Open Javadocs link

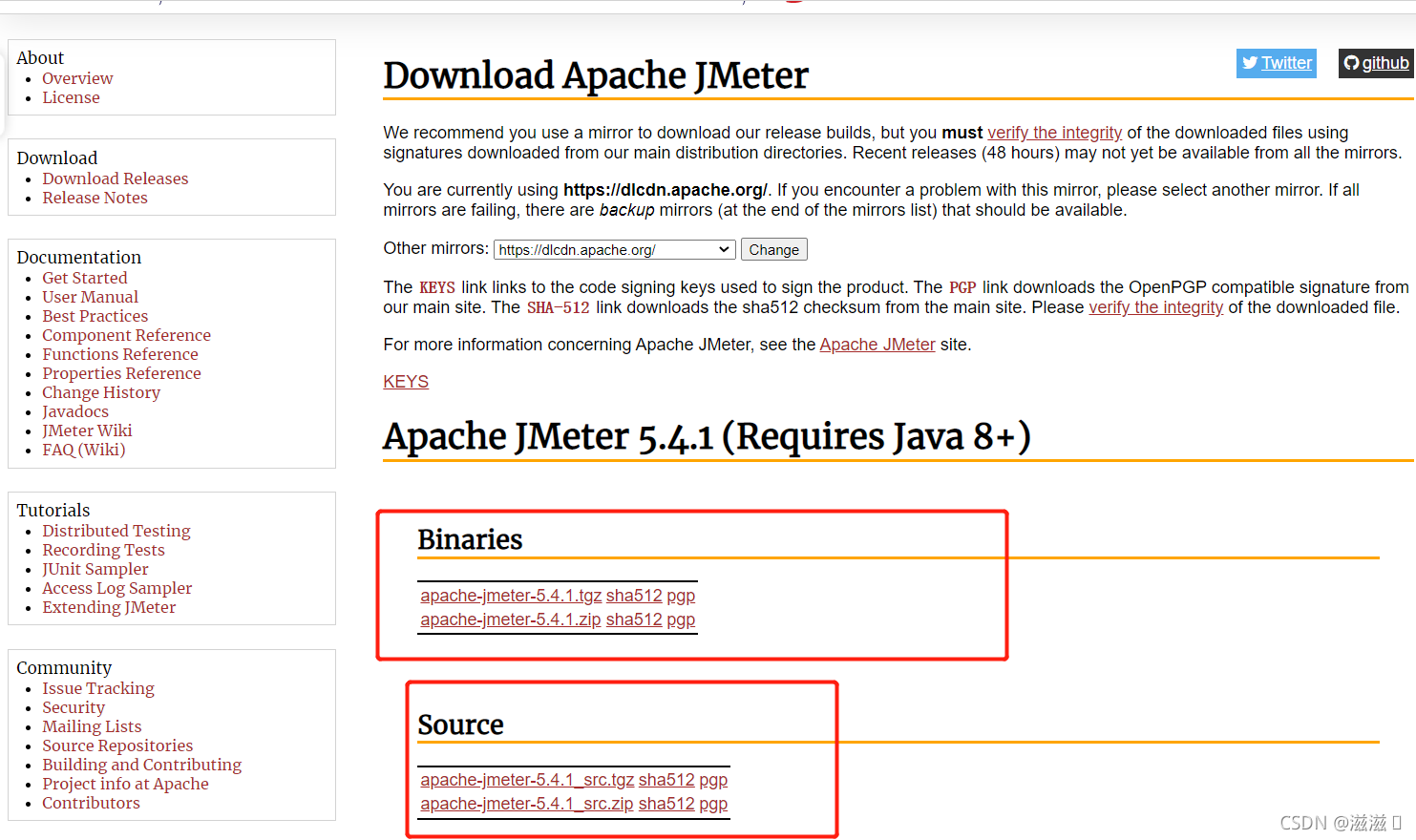pos(75,411)
